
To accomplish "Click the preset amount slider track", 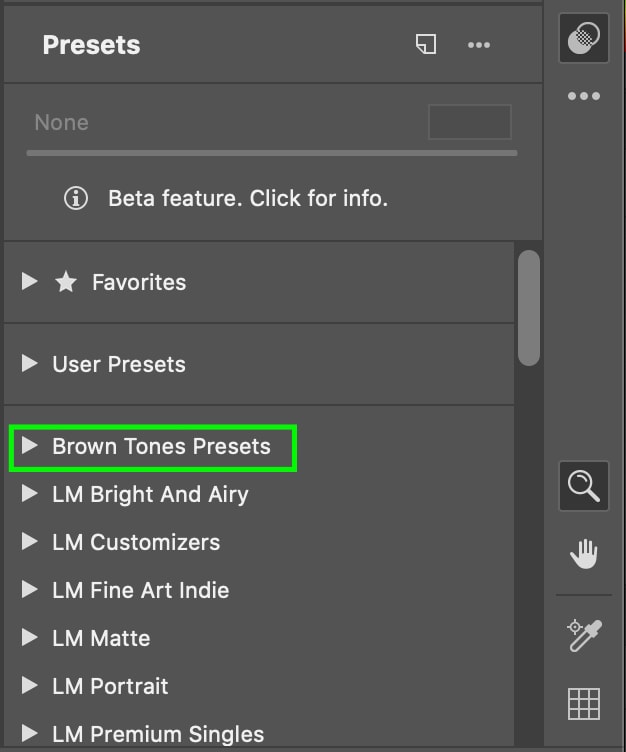I will click(272, 153).
